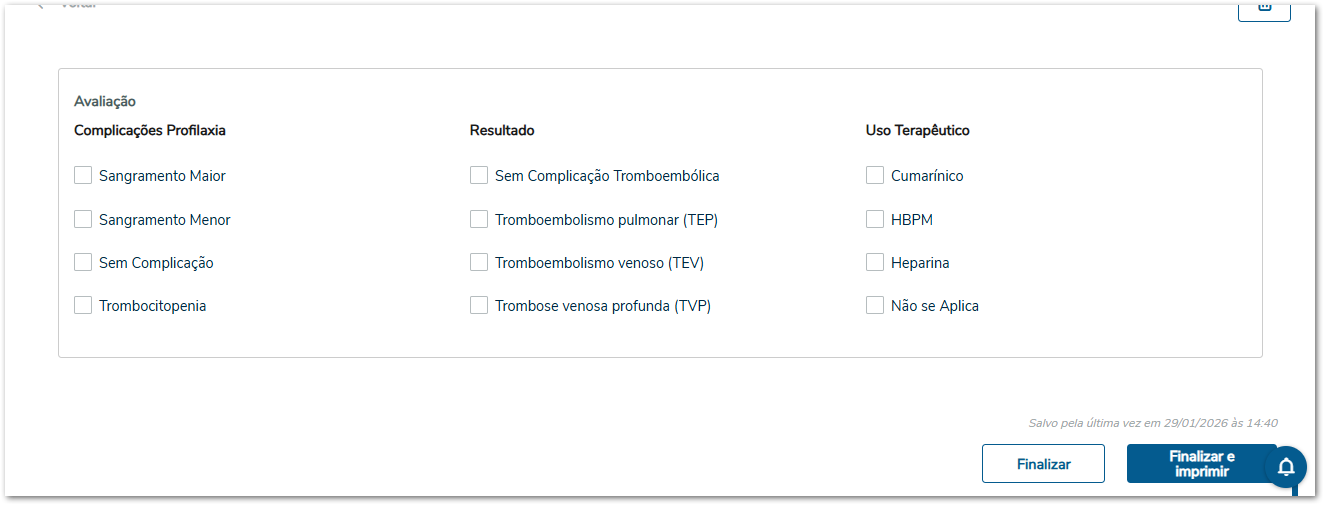Image resolution: width=1324 pixels, height=505 pixels.
Task: Tick the Sem Complicação checkbox
Action: (x=83, y=263)
